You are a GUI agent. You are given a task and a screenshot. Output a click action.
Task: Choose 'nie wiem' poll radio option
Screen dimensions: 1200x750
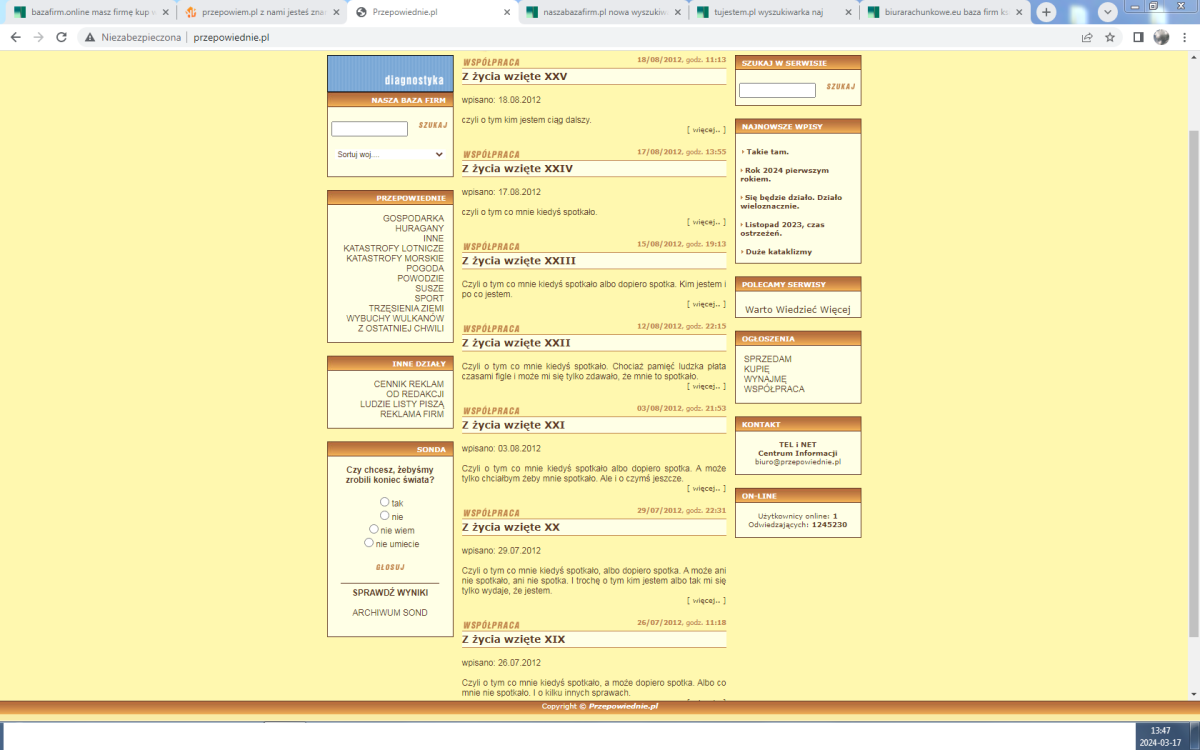tap(374, 529)
